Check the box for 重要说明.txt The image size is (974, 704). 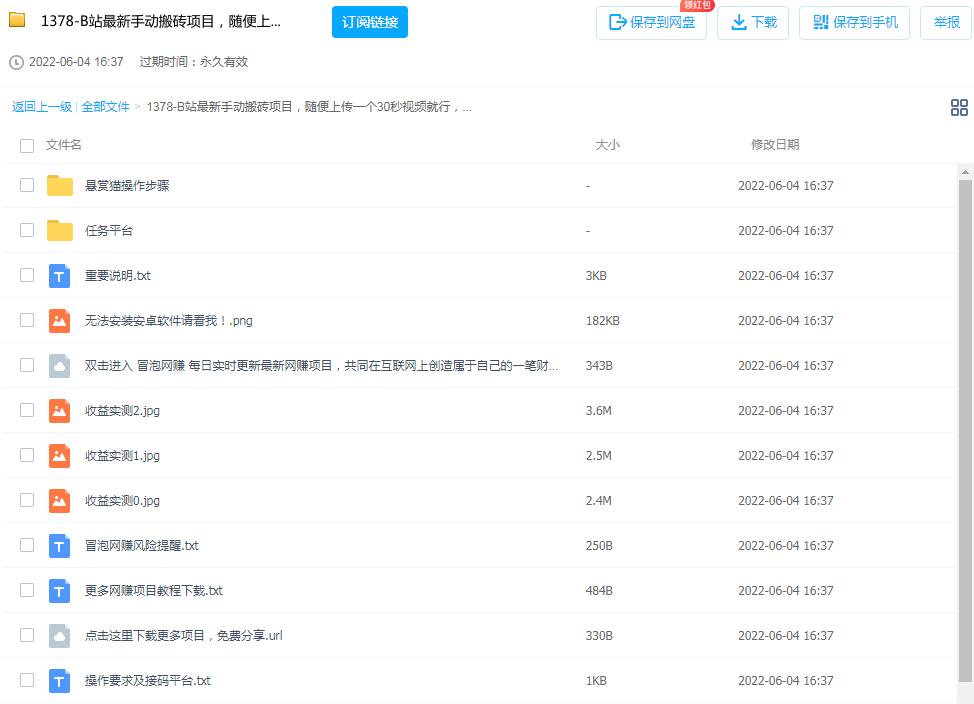pos(27,275)
